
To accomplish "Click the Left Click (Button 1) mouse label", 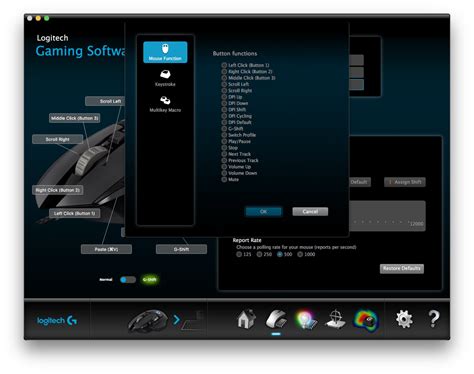I will [75, 213].
